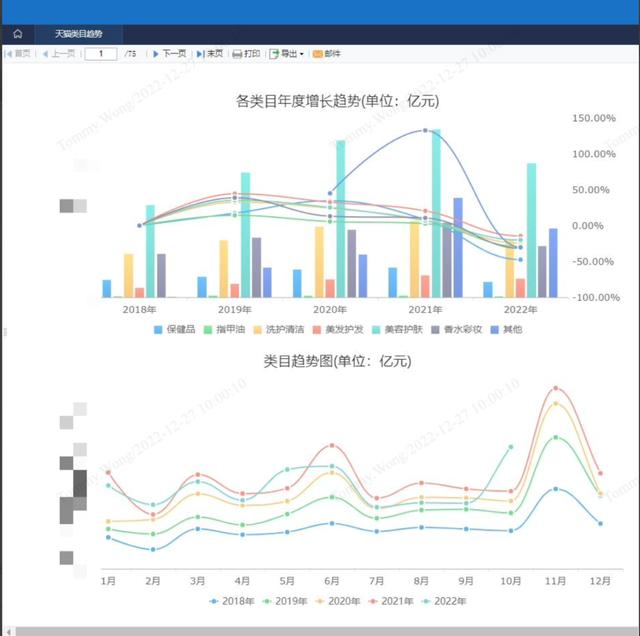
Task: Toggle 香水彩妆 series in chart legend
Action: coord(457,329)
